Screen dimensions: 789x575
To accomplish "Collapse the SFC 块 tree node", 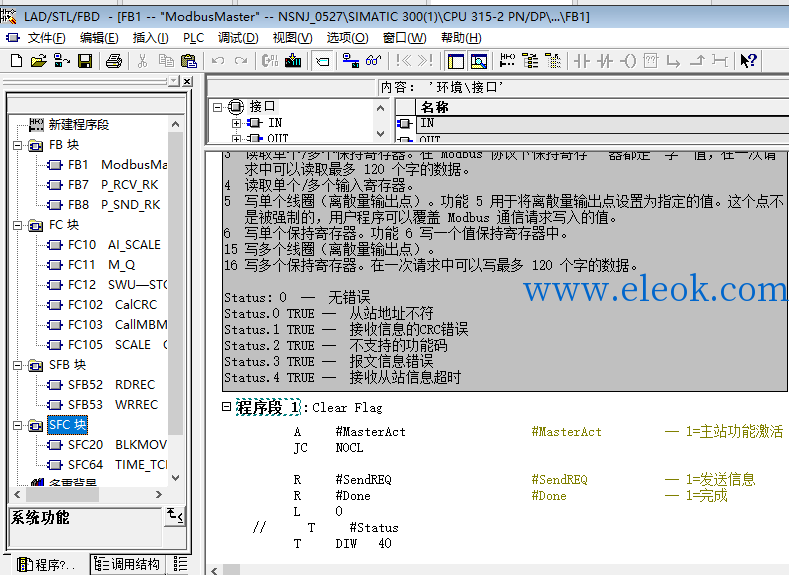I will [18, 426].
